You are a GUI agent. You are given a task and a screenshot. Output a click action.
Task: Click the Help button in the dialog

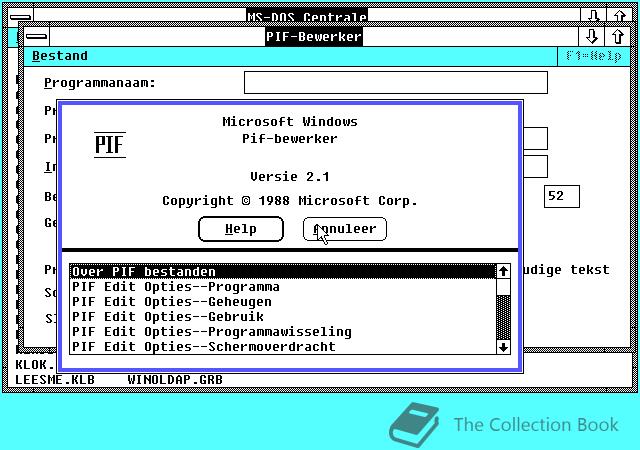point(241,229)
